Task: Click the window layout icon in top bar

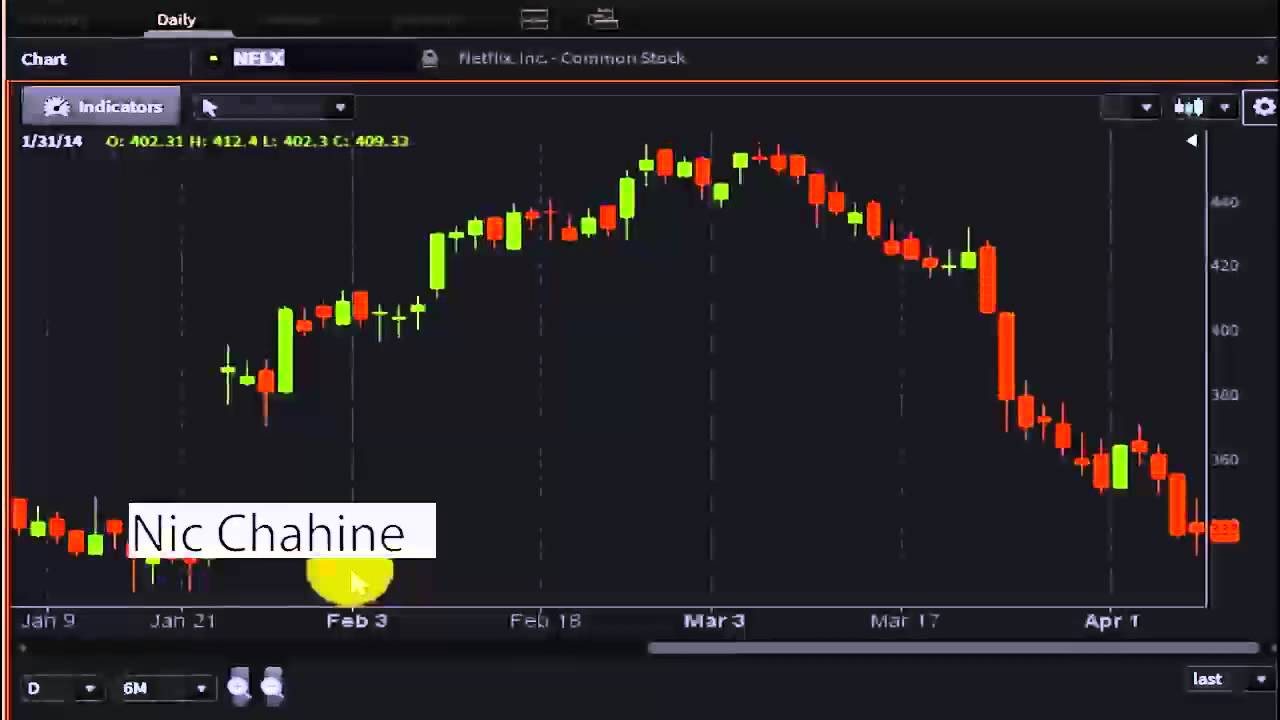Action: point(534,19)
